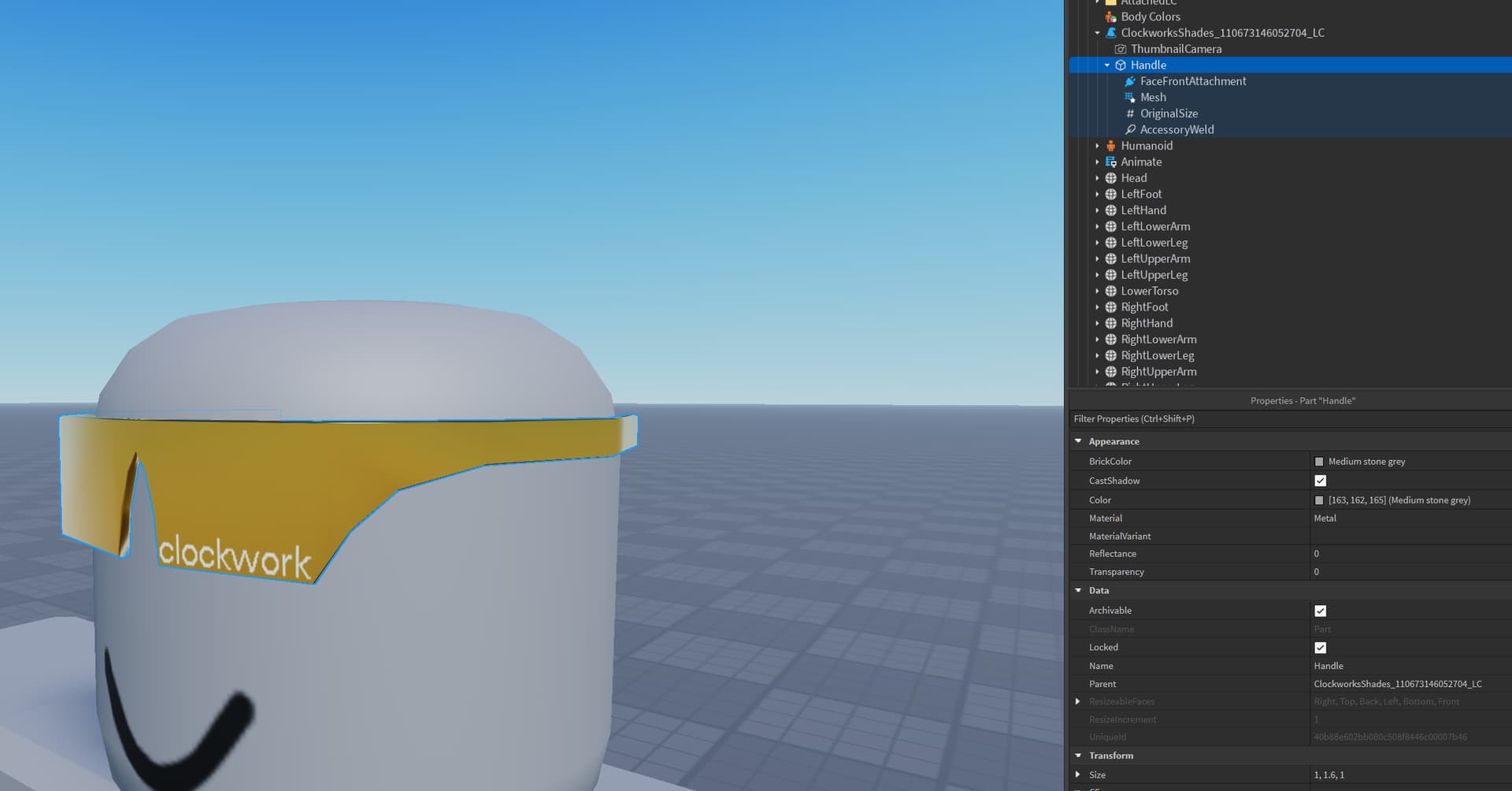1512x791 pixels.
Task: Edit the Material value field
Action: pos(1410,518)
